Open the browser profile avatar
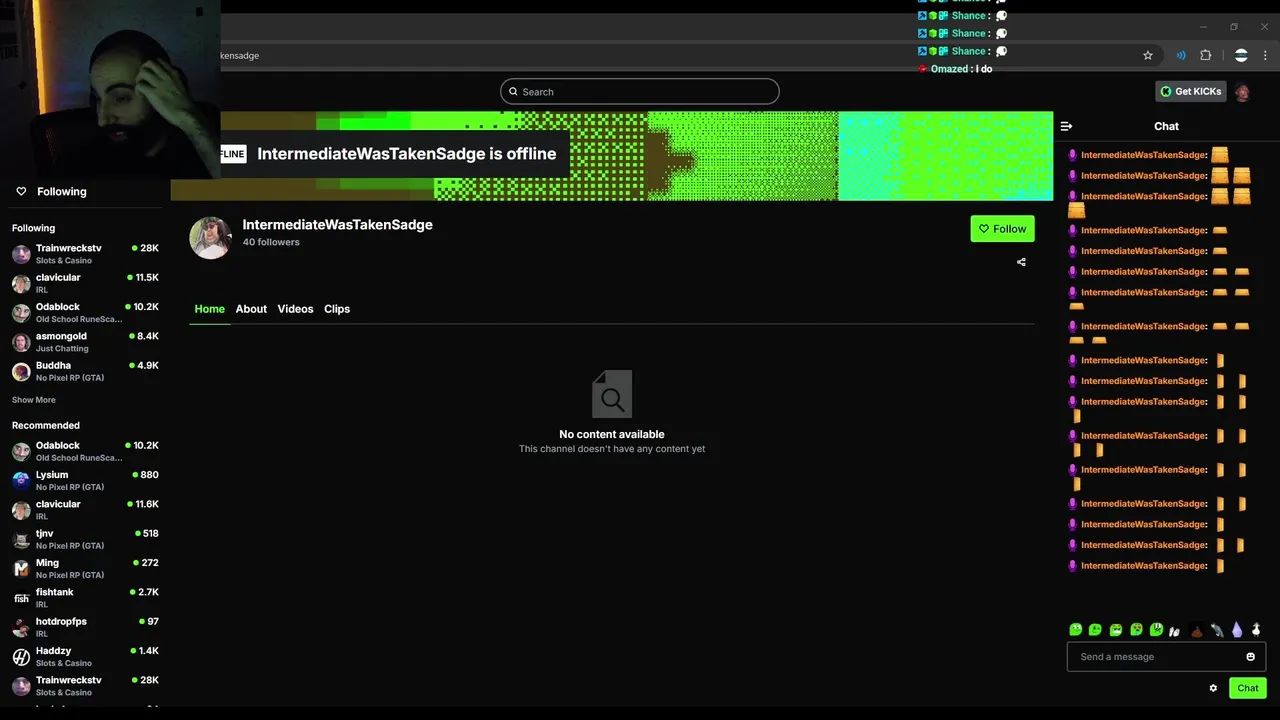The image size is (1280, 720). (x=1241, y=55)
